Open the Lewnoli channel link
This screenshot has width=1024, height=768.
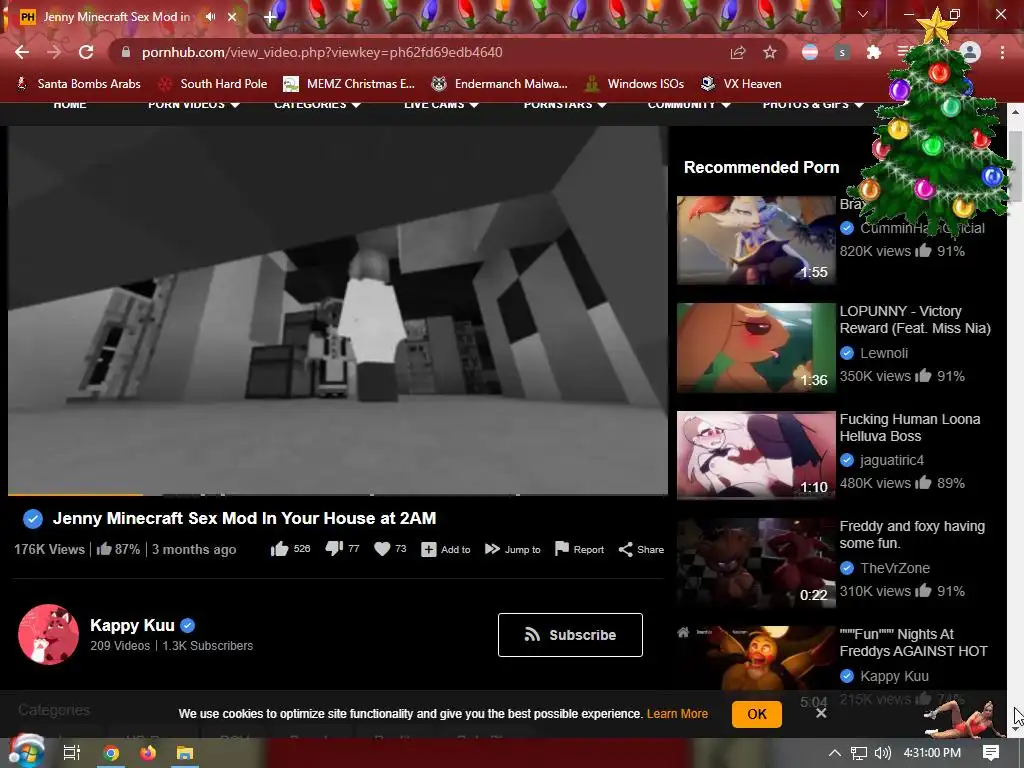(x=884, y=353)
